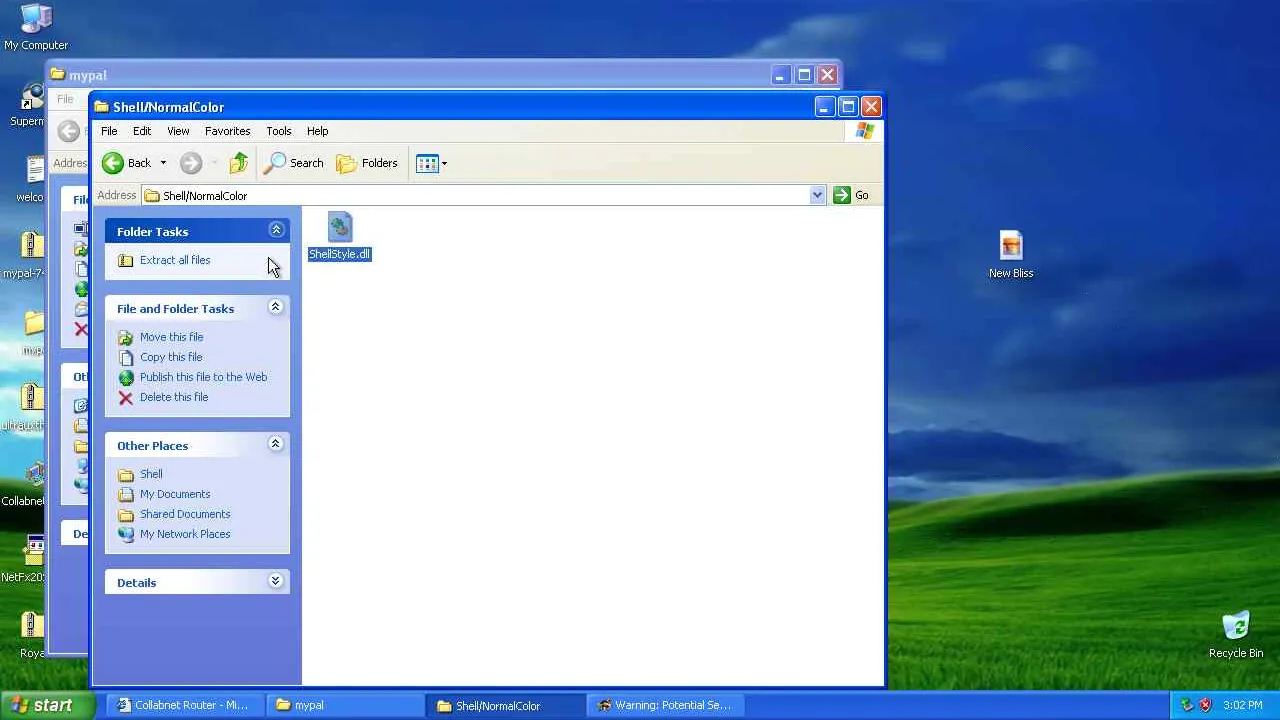
Task: Open Shared Documents in Other Places
Action: (x=185, y=514)
